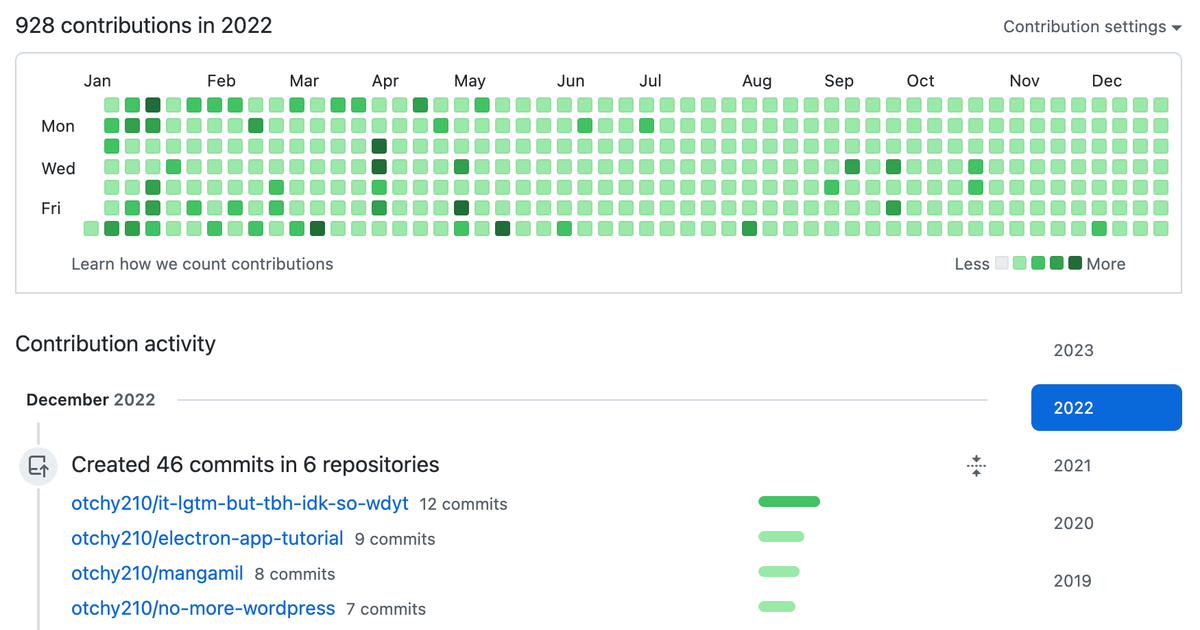Select the 2022 year filter

pos(1106,408)
